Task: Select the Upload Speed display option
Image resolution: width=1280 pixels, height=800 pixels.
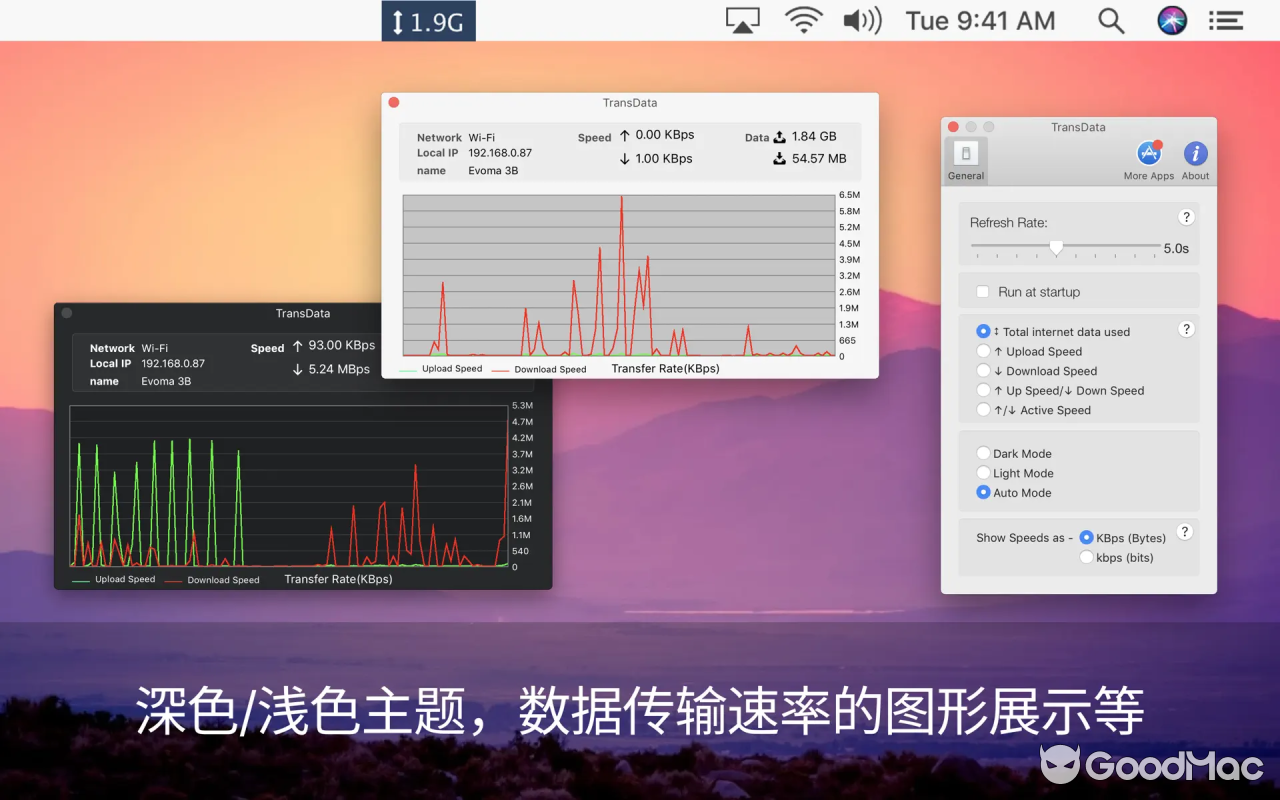Action: click(983, 351)
